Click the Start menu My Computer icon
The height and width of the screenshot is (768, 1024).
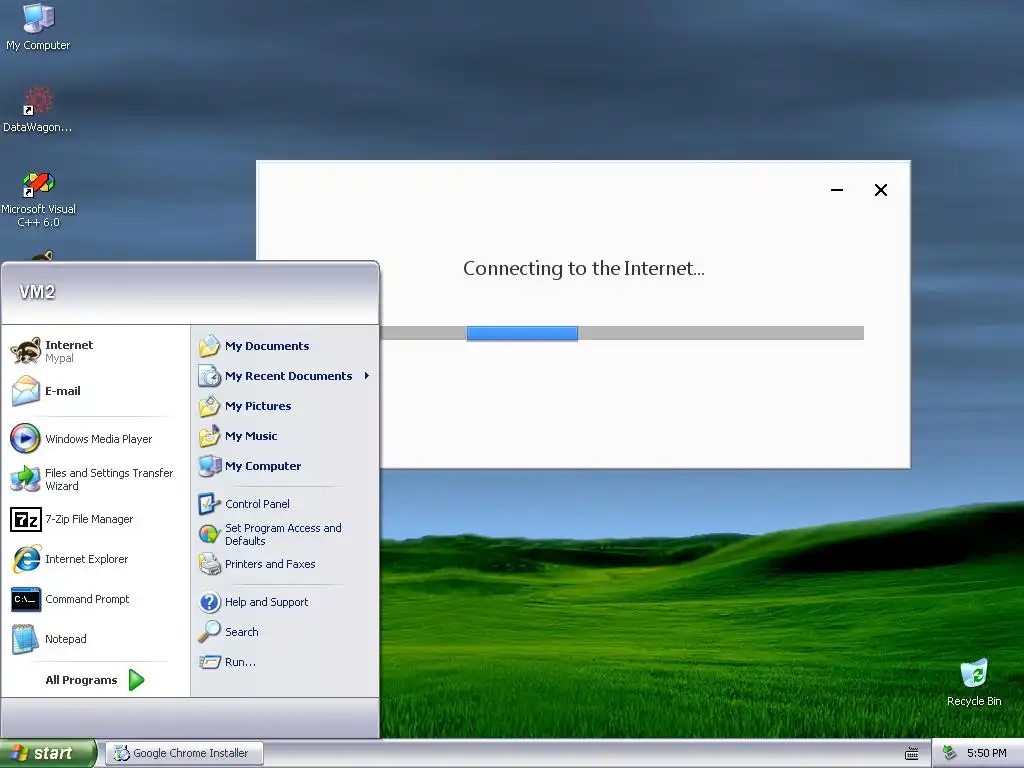[x=210, y=466]
